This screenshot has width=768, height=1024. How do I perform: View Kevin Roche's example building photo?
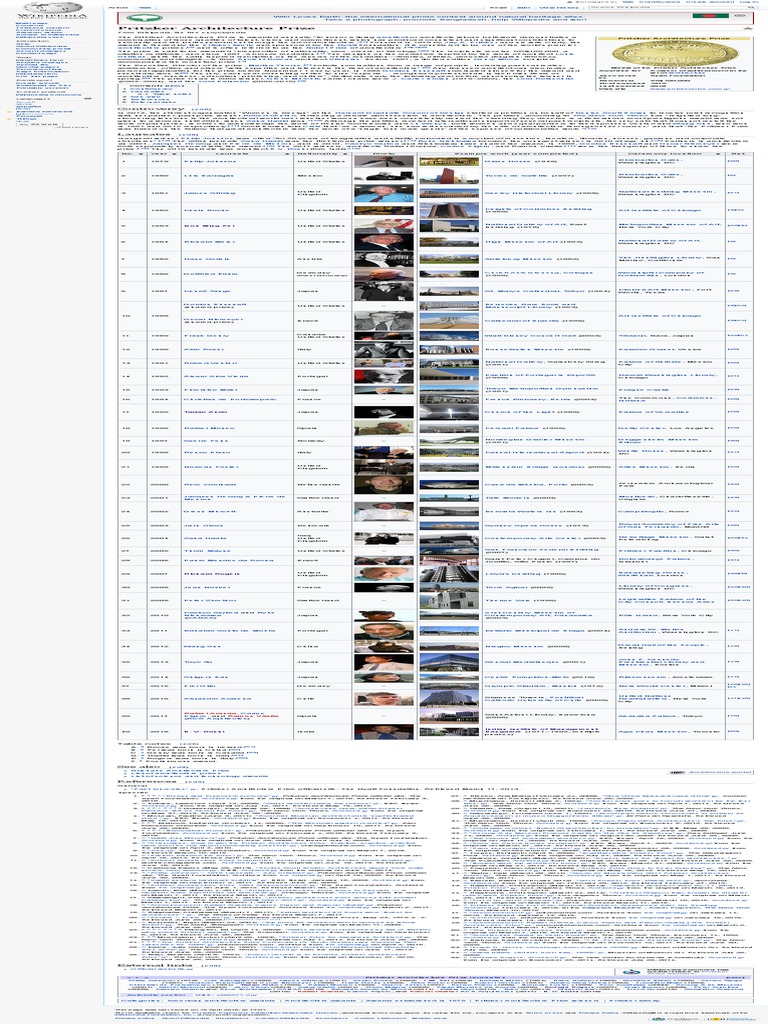[x=449, y=210]
